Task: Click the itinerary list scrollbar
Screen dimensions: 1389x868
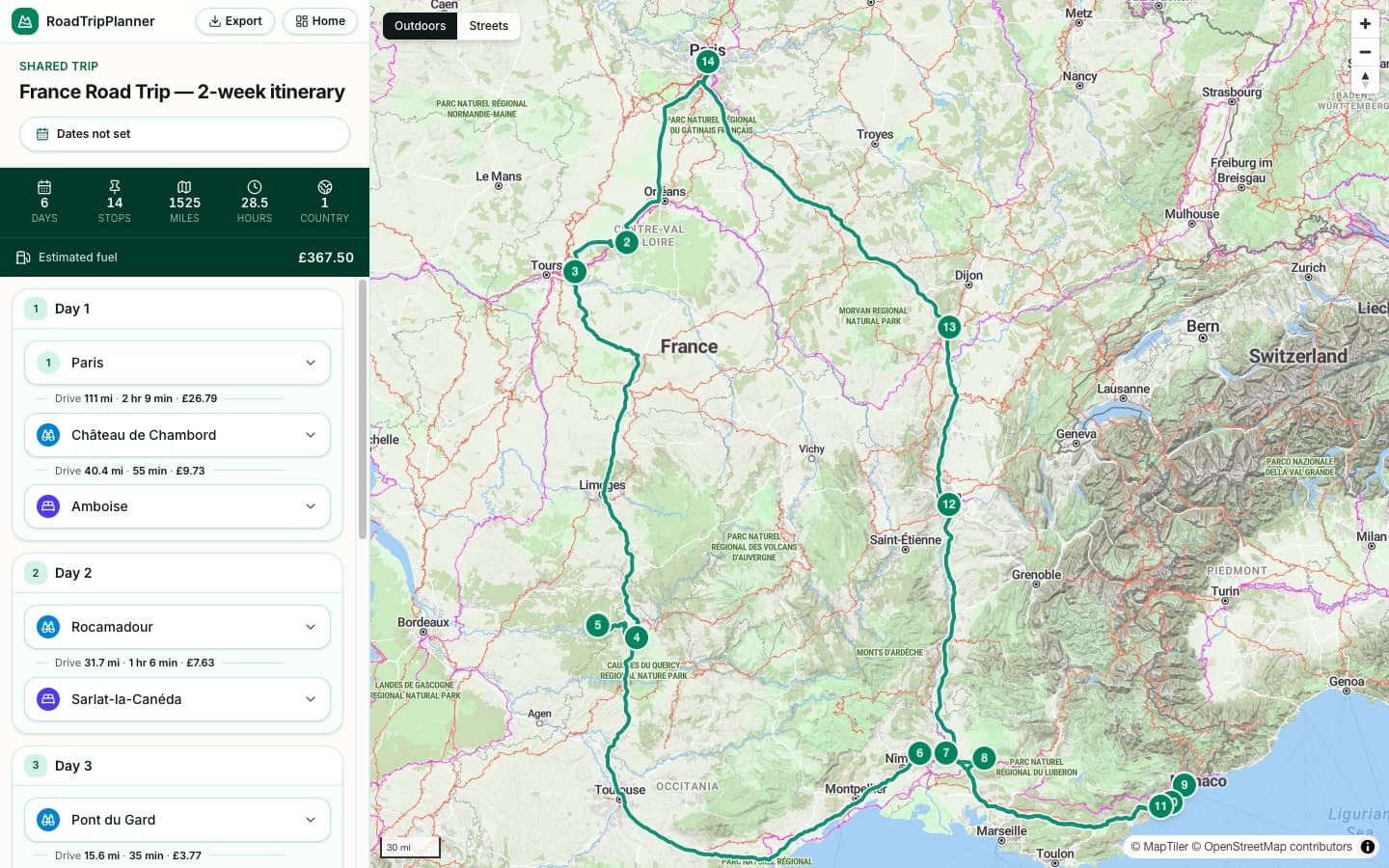Action: point(363,410)
